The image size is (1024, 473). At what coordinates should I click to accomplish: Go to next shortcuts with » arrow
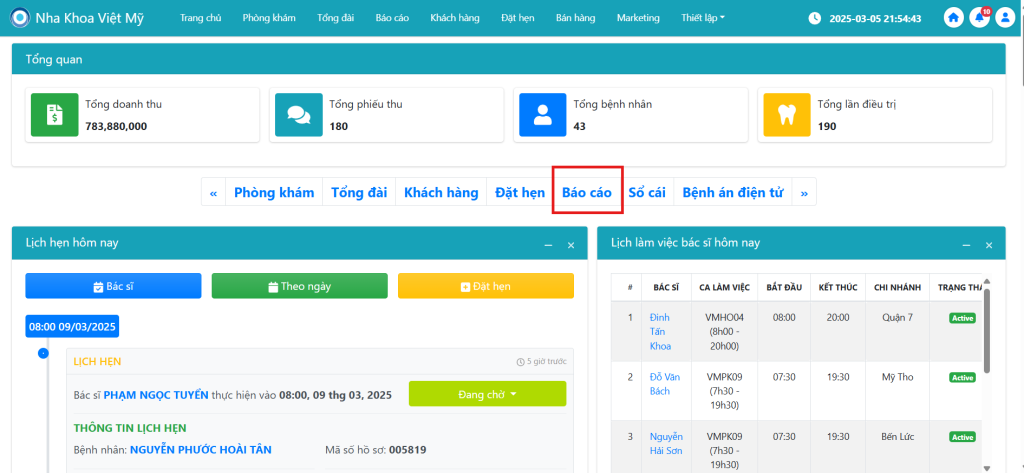coord(804,193)
